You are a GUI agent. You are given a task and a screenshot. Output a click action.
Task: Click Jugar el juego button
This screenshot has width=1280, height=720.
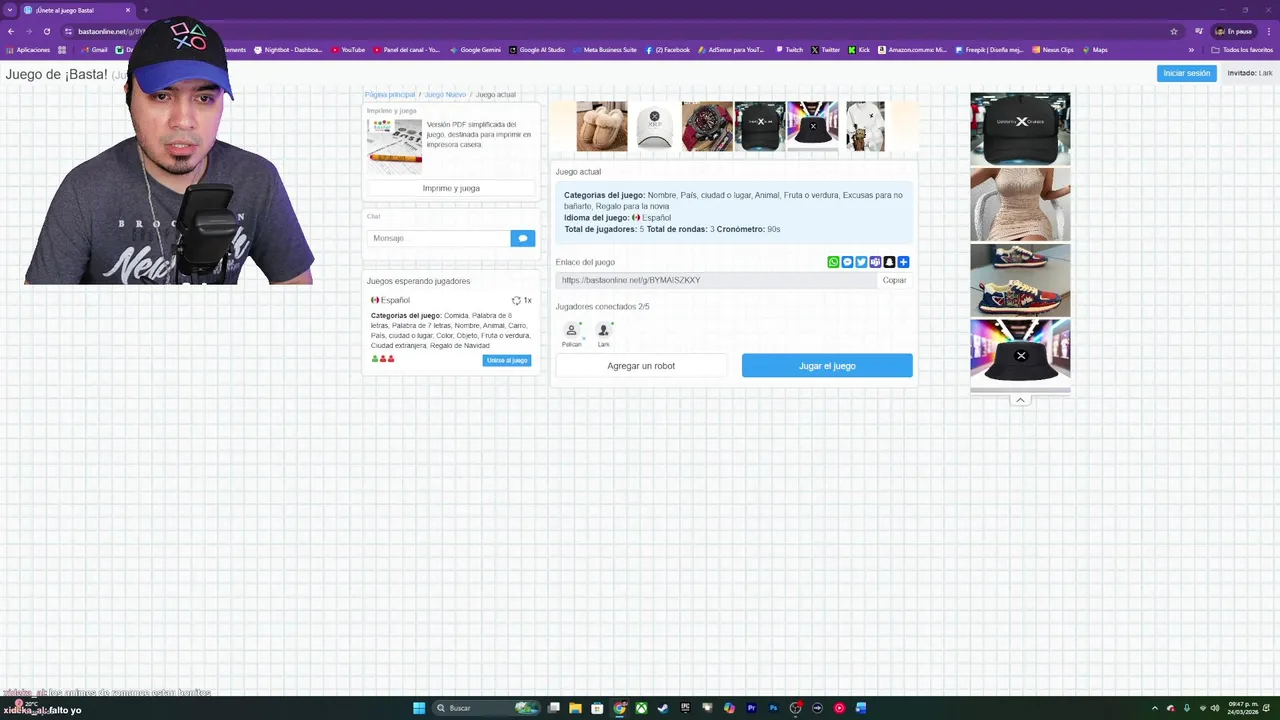(827, 366)
